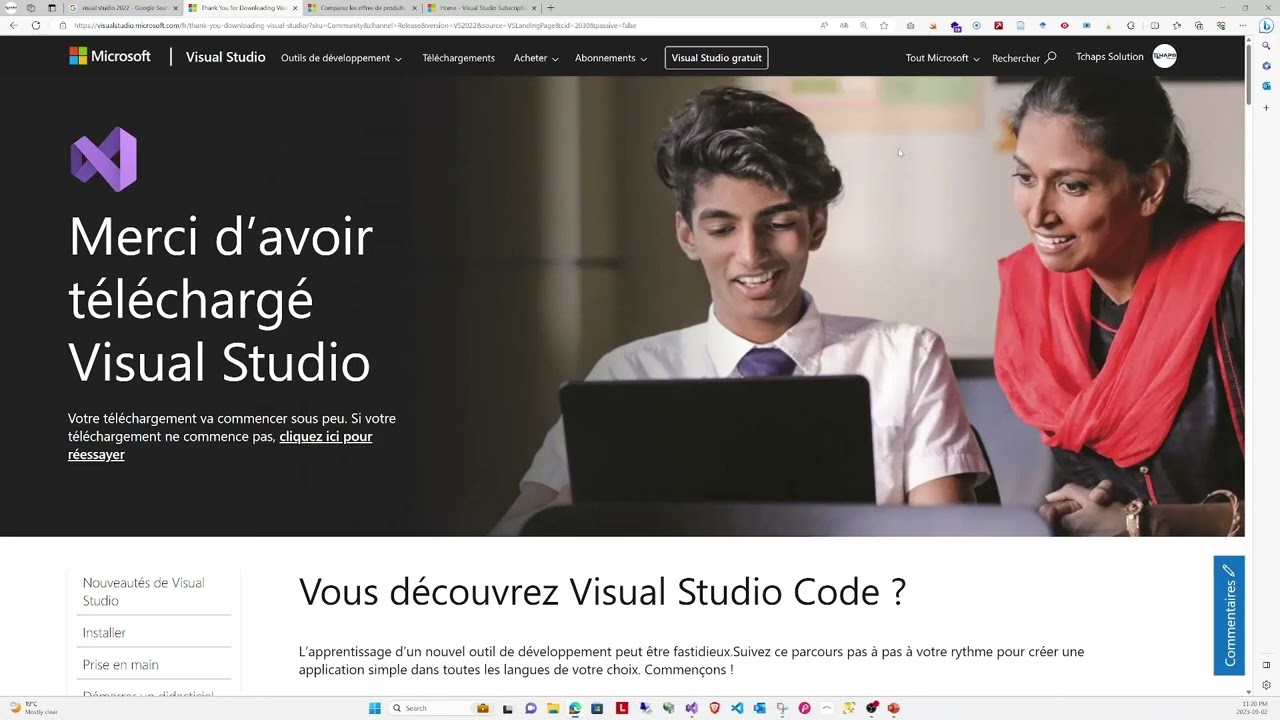Close the Thank You for Downloading tab
This screenshot has height=720, width=1280.
click(x=295, y=8)
